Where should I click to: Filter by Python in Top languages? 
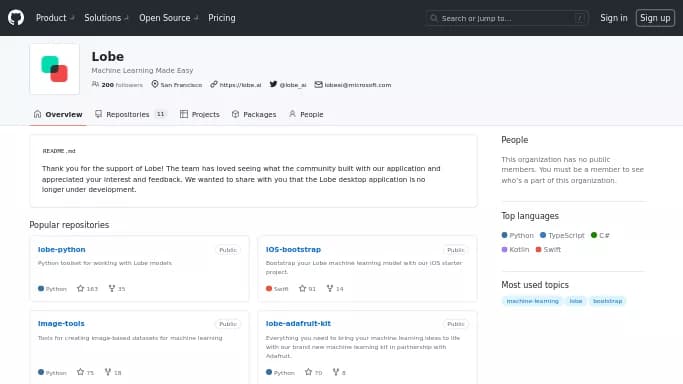(517, 235)
